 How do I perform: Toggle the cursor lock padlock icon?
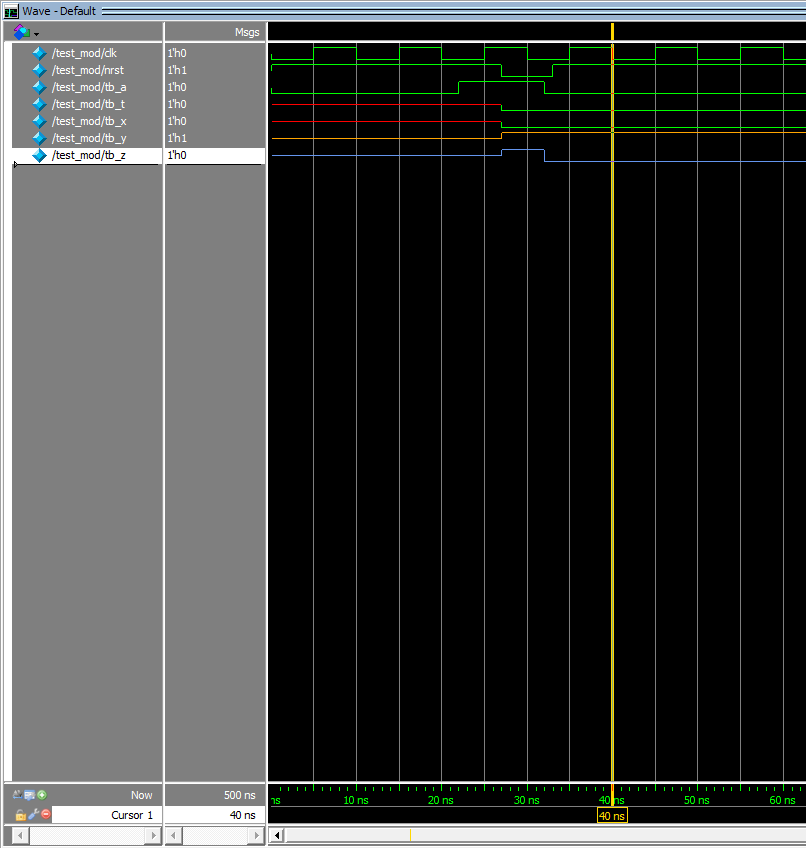point(21,814)
